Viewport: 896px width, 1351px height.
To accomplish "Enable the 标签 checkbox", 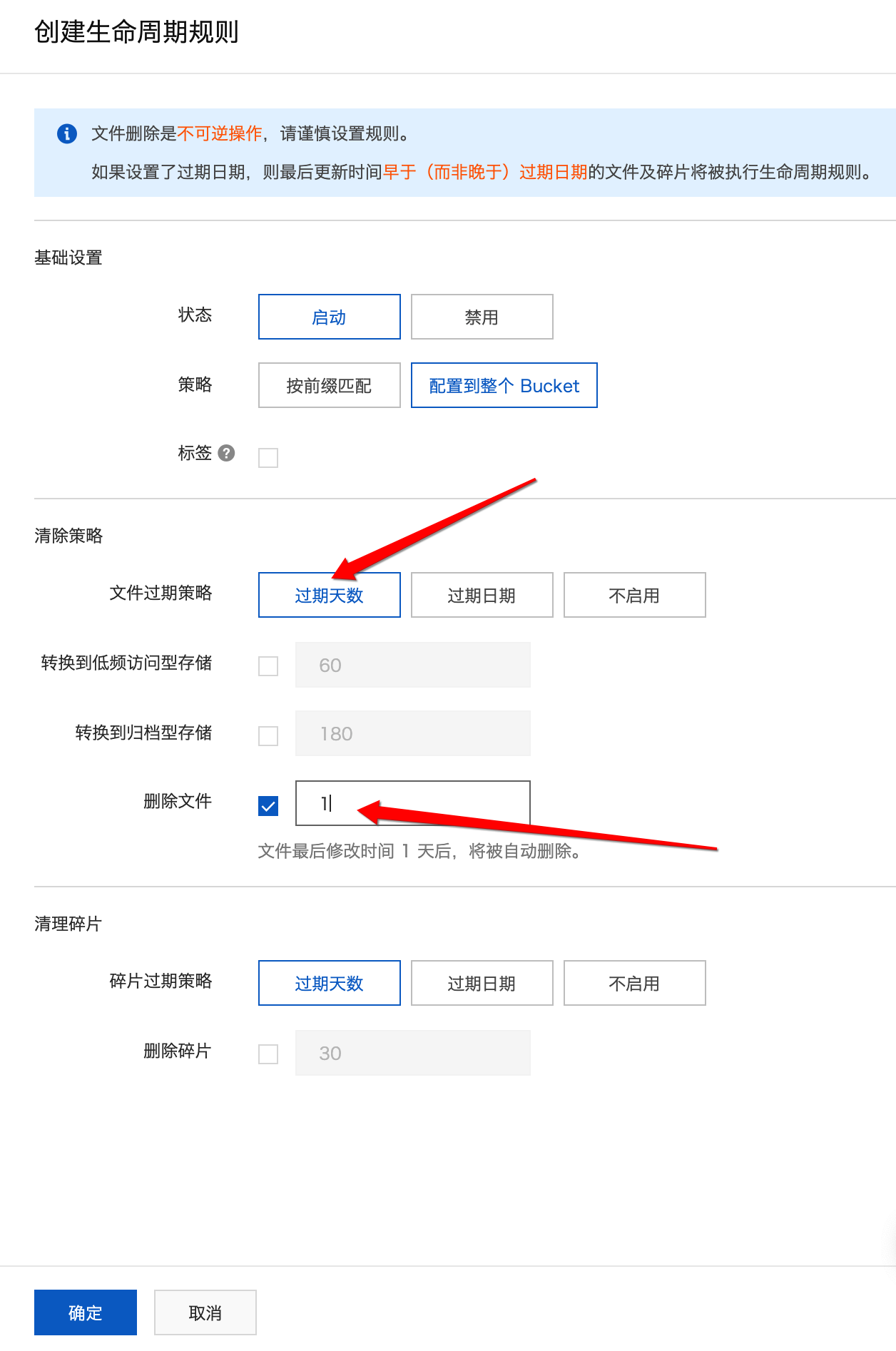I will point(268,457).
